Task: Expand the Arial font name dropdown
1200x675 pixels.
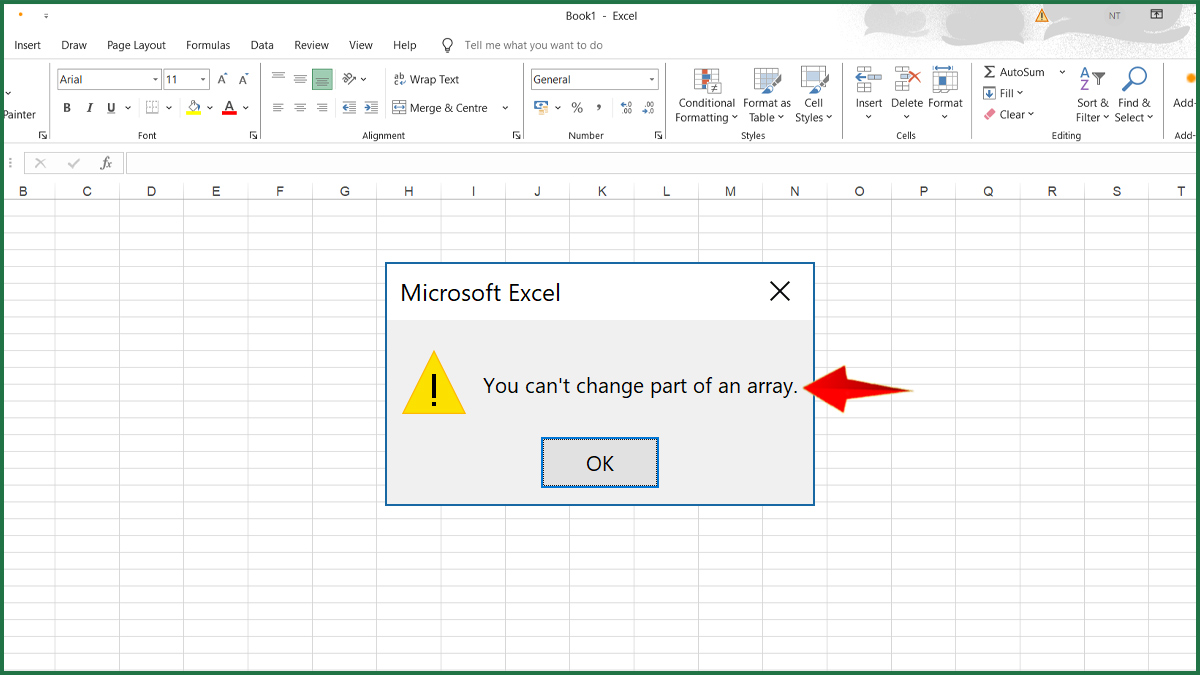Action: [155, 80]
